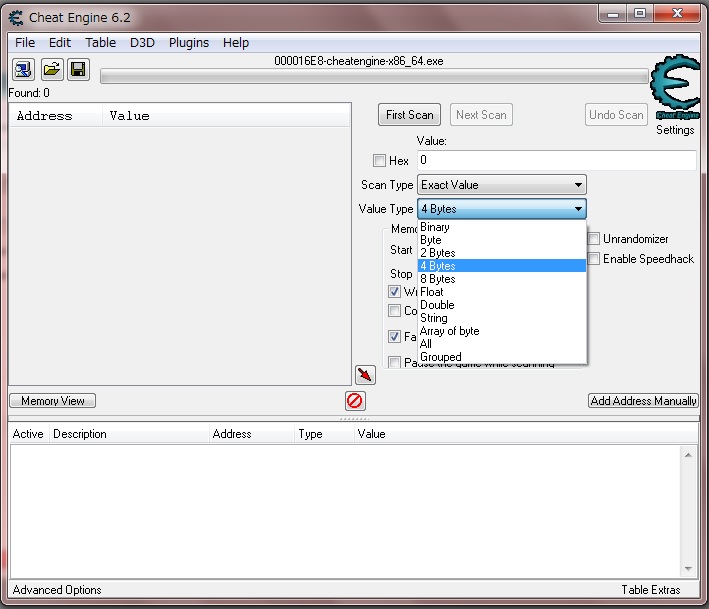The width and height of the screenshot is (709, 609).
Task: Click the Memory View button
Action: [53, 401]
